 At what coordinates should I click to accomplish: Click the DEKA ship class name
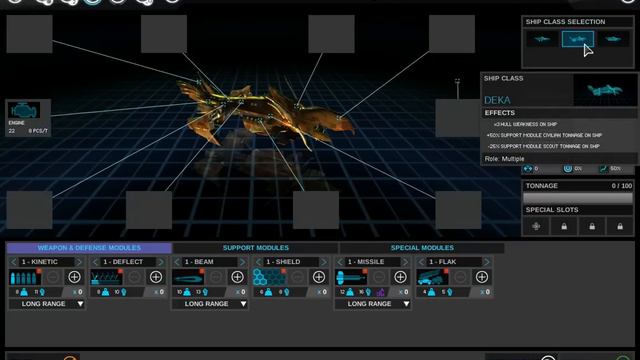coord(497,100)
